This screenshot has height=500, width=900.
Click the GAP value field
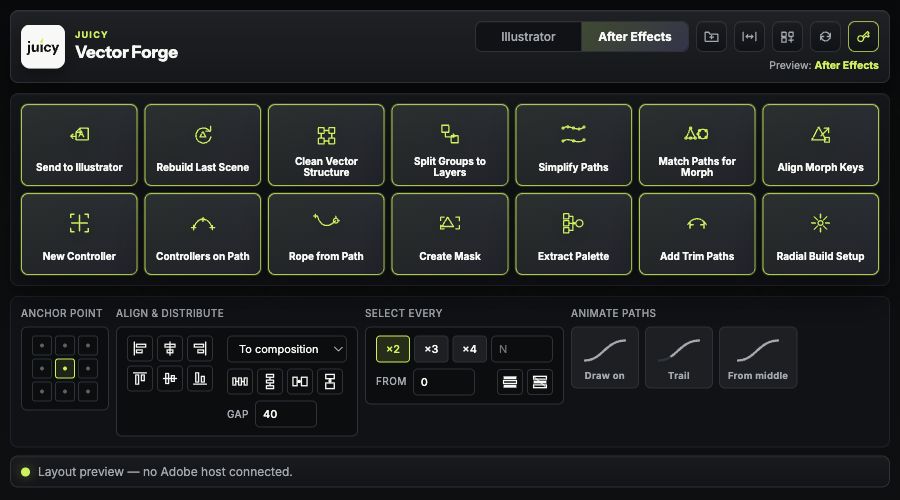pos(285,414)
